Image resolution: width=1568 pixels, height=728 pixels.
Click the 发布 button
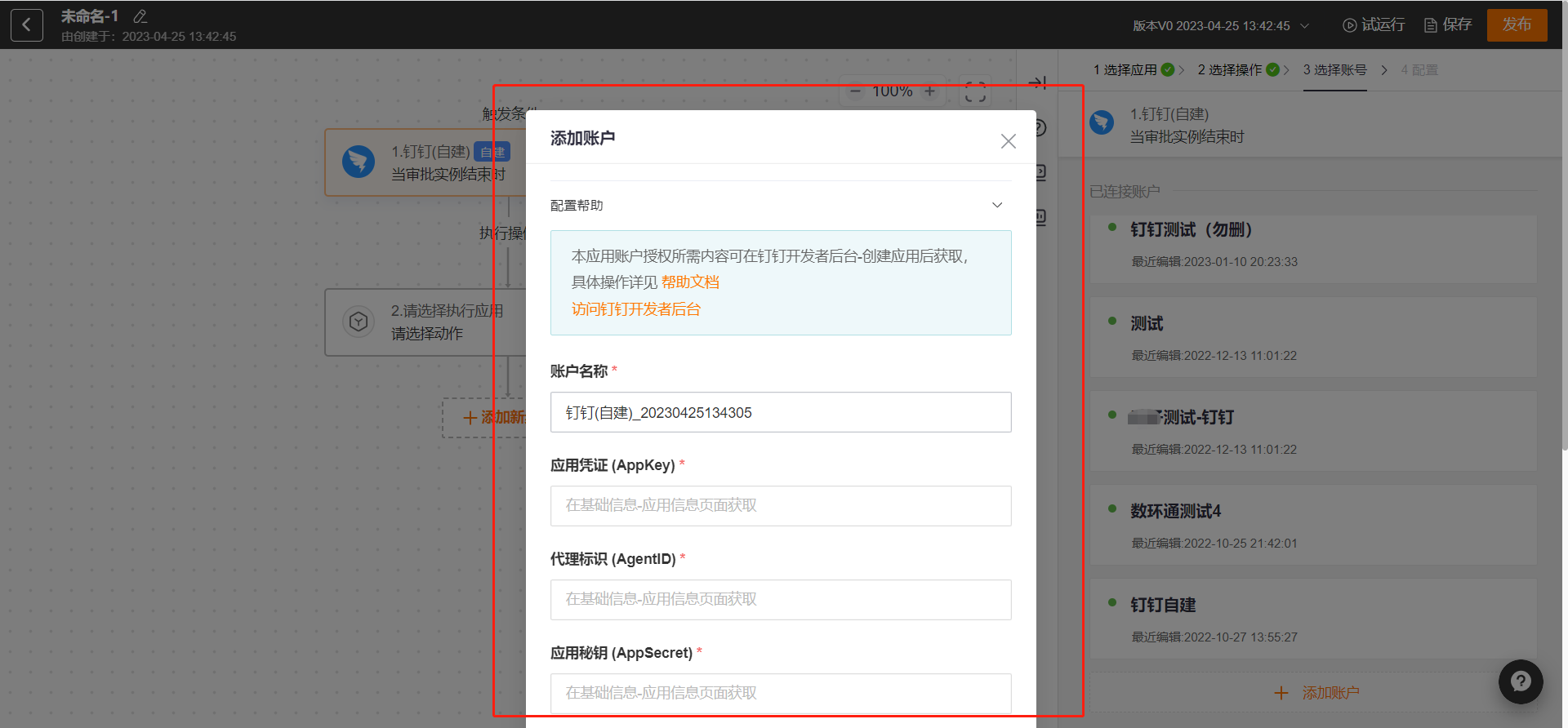coord(1517,25)
